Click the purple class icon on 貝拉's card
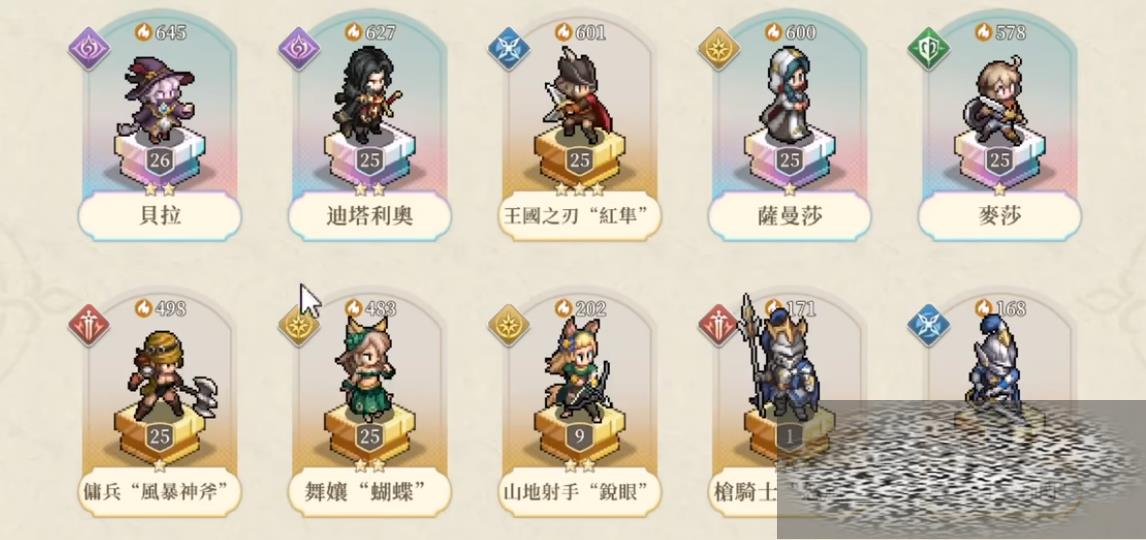This screenshot has height=540, width=1146. (89, 49)
